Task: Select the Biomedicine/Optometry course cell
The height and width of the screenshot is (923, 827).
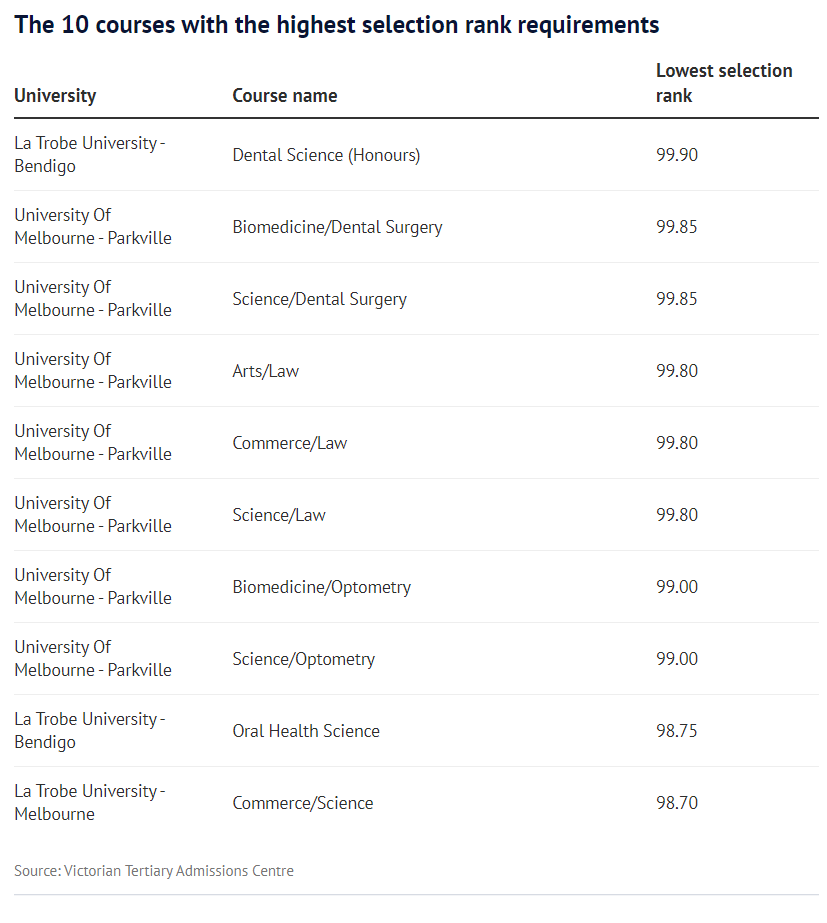Action: coord(321,587)
